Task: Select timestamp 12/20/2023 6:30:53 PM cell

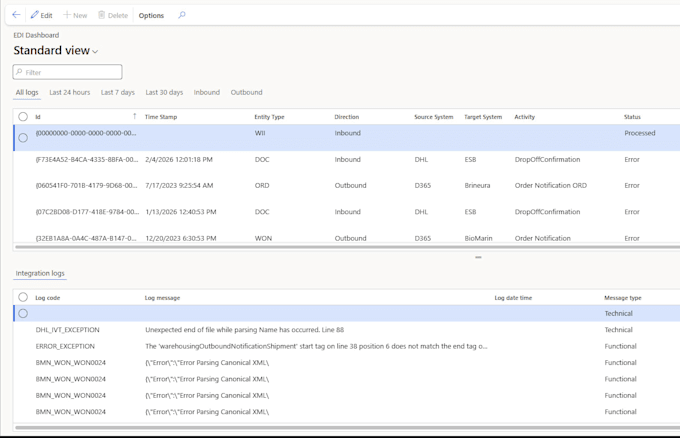Action: click(x=180, y=239)
